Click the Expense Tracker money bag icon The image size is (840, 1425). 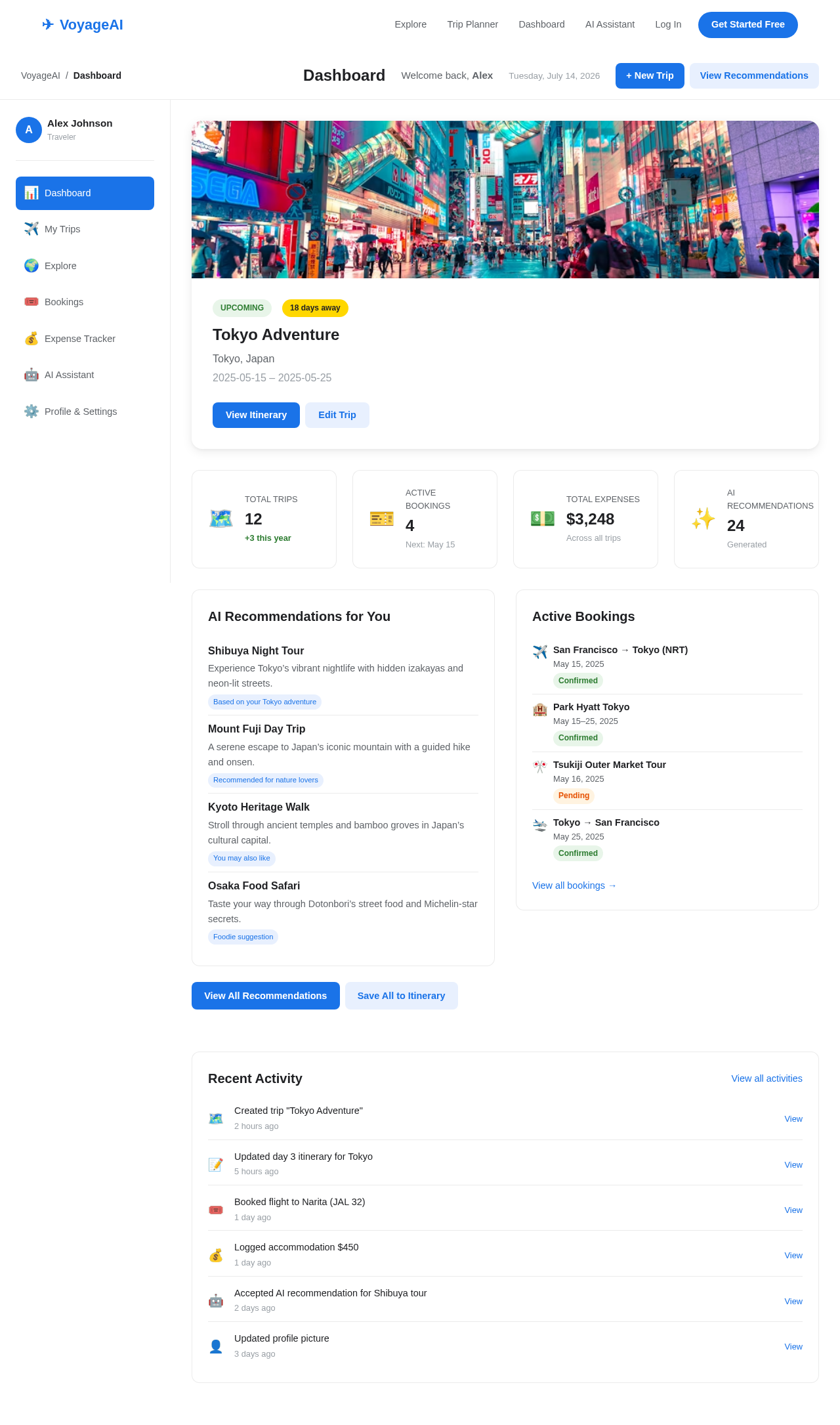[31, 339]
